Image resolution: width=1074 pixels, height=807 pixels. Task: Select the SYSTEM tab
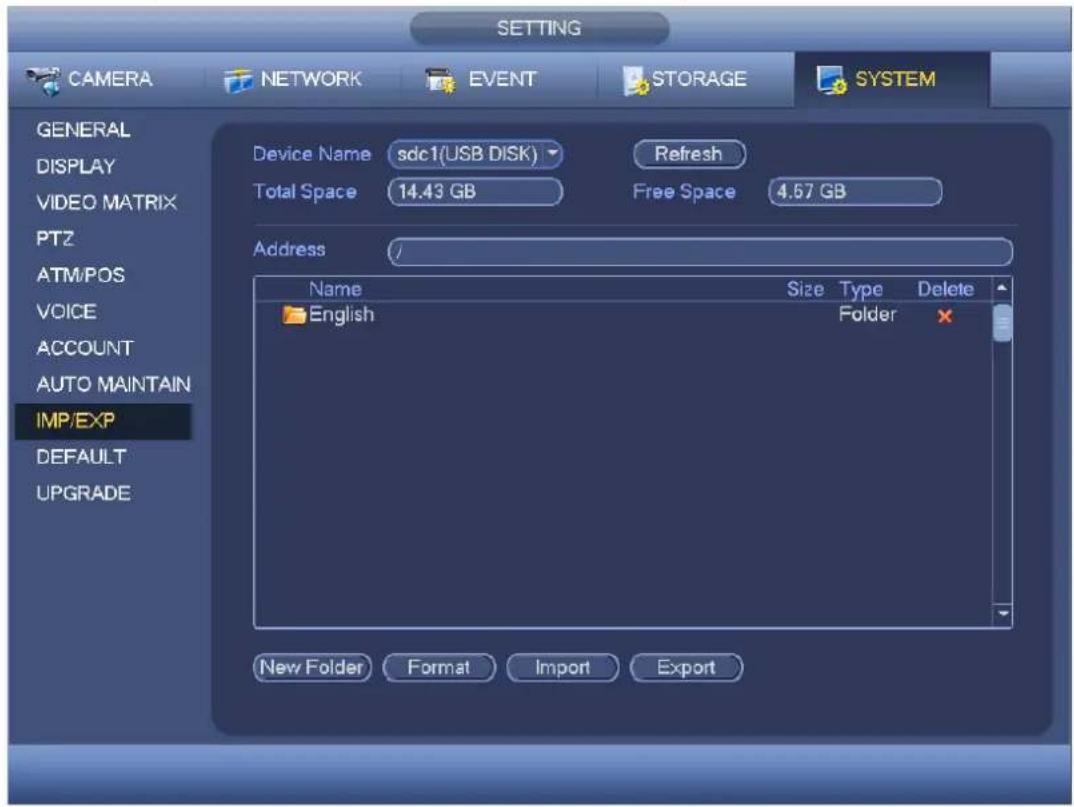pos(892,79)
